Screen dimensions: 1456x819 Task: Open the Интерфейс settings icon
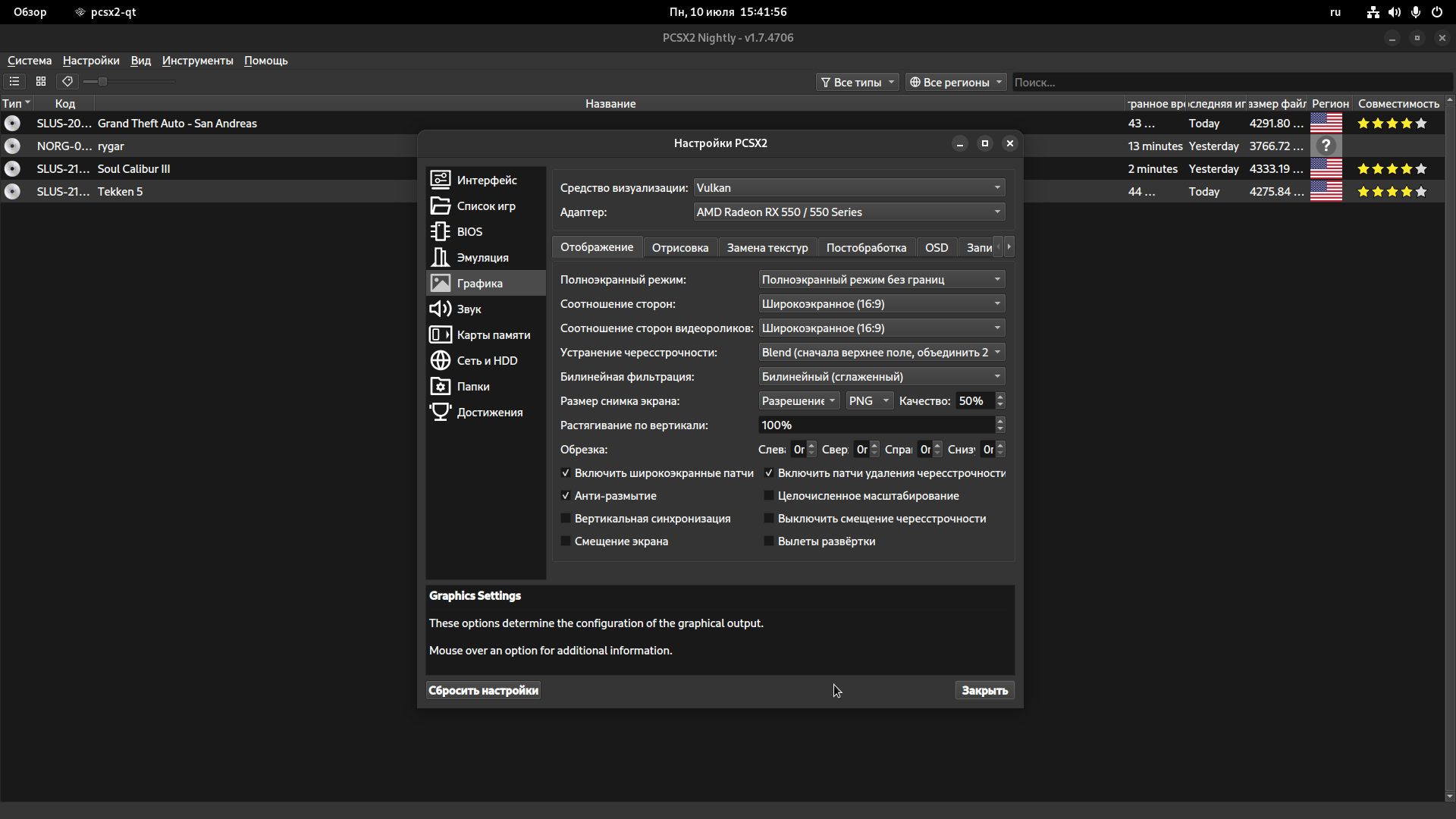[441, 180]
